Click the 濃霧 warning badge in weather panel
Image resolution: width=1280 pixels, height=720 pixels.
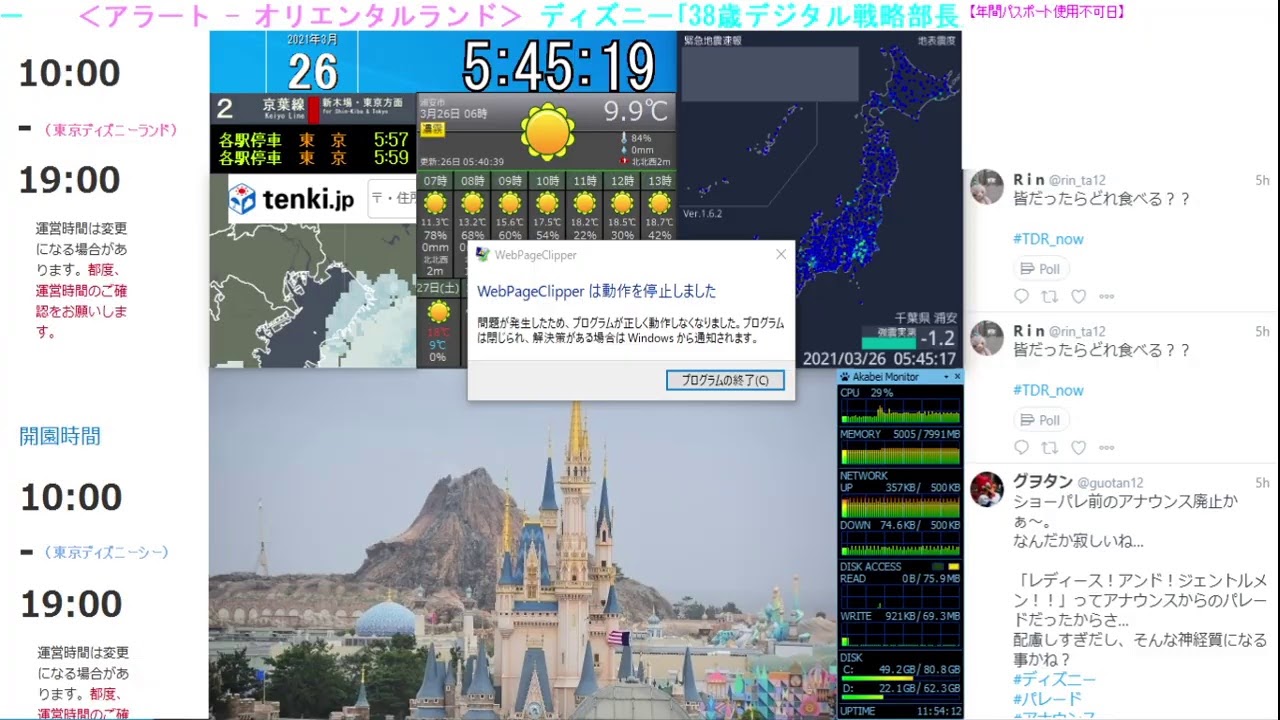[x=433, y=130]
